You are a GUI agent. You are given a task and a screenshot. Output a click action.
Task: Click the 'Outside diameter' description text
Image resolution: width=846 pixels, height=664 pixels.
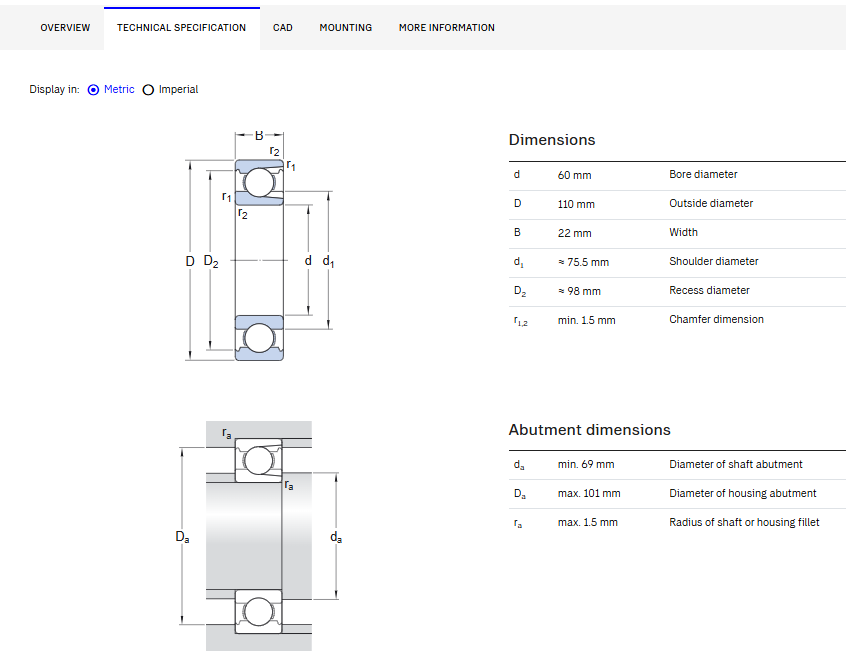pos(711,203)
